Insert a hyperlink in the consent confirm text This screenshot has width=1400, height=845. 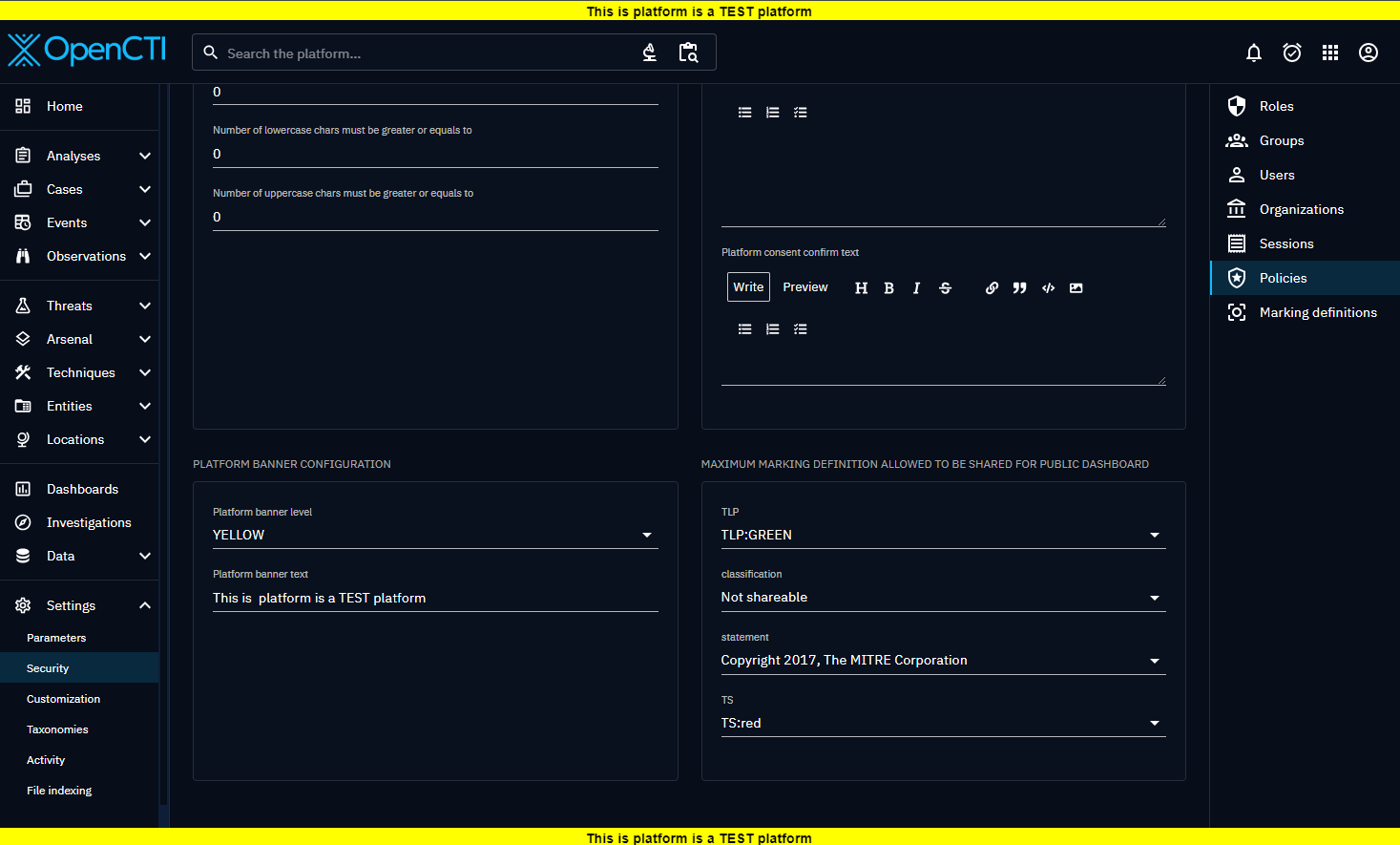pyautogui.click(x=992, y=287)
